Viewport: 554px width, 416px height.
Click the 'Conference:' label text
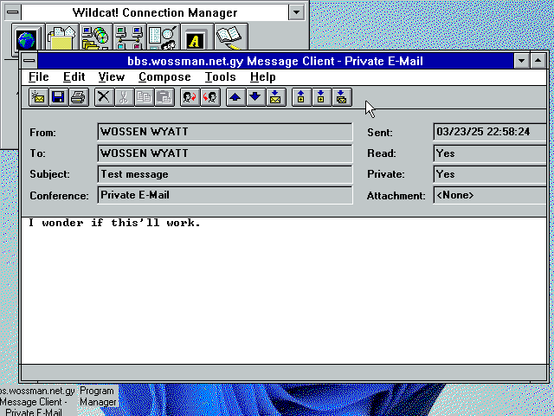pos(59,196)
